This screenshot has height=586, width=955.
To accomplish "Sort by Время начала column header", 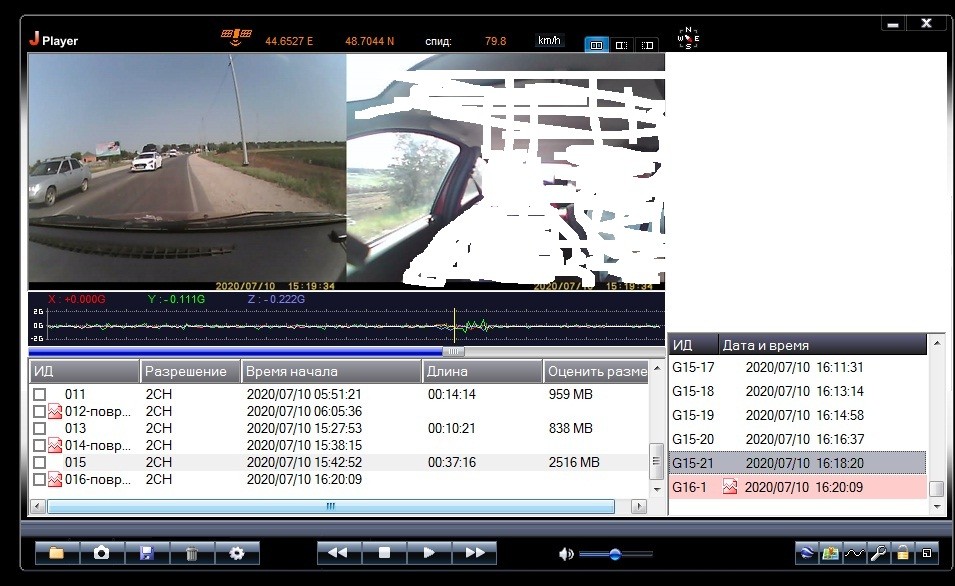I will coord(331,371).
